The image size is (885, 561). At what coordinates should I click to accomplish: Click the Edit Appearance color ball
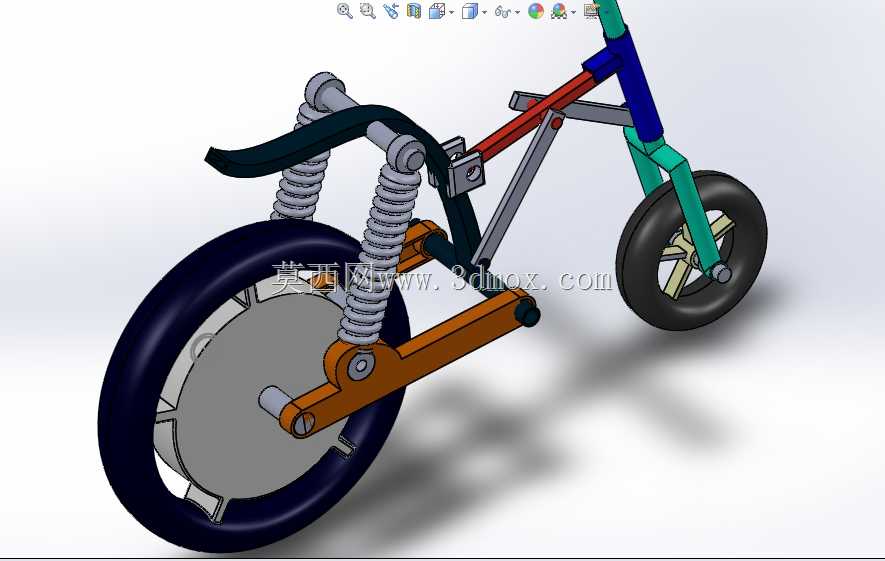click(x=536, y=11)
